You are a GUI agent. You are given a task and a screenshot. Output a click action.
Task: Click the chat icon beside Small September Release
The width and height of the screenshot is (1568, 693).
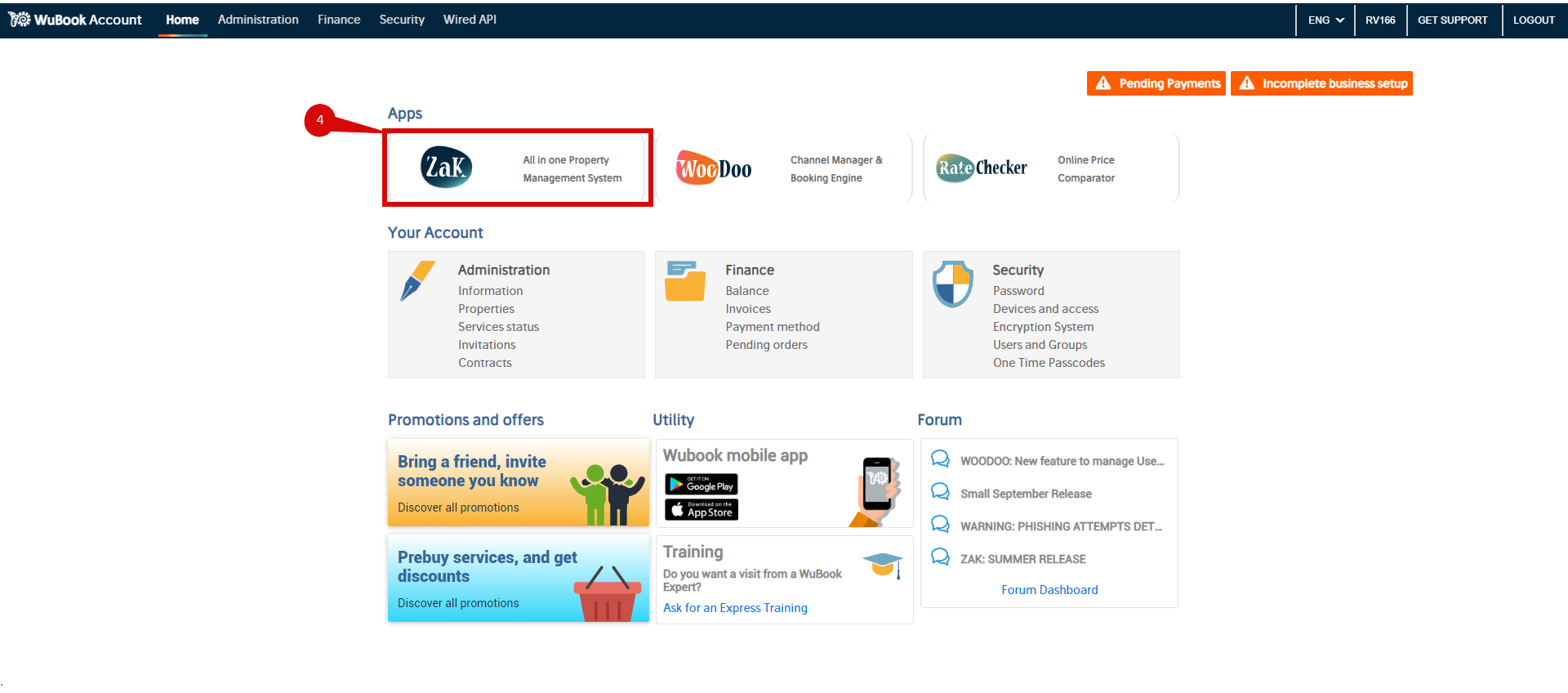940,492
